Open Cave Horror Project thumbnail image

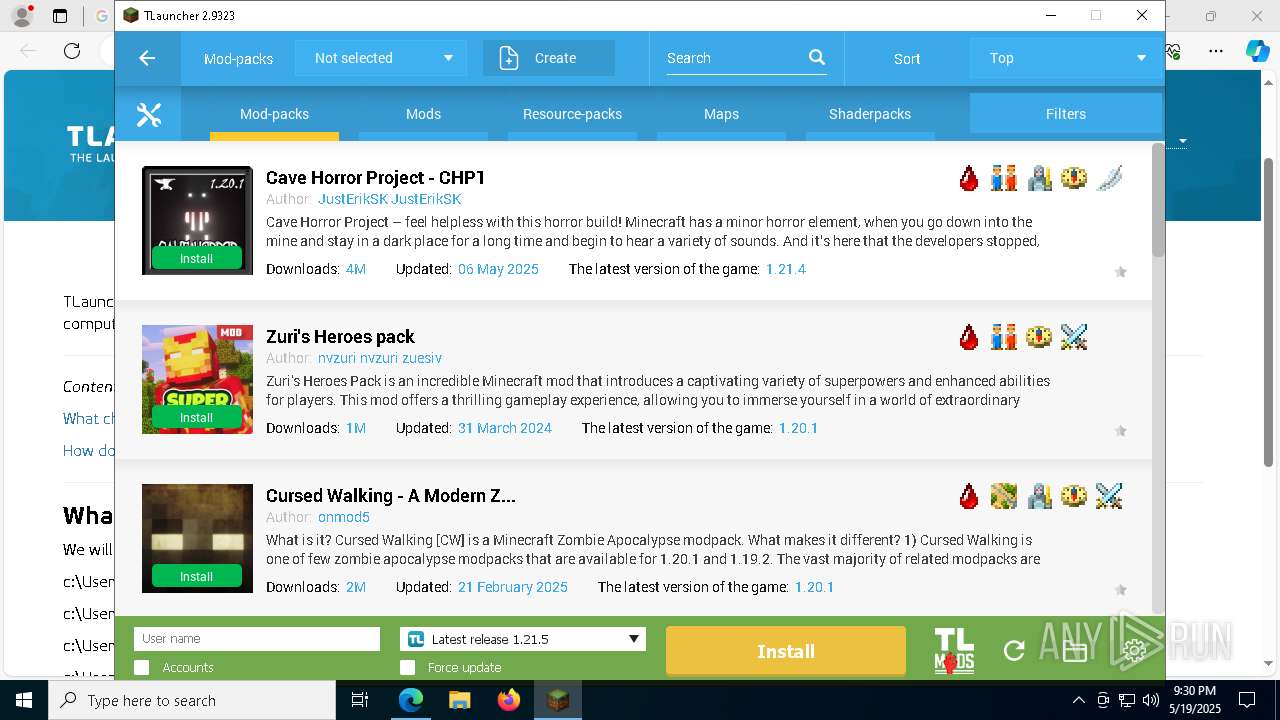pos(197,220)
